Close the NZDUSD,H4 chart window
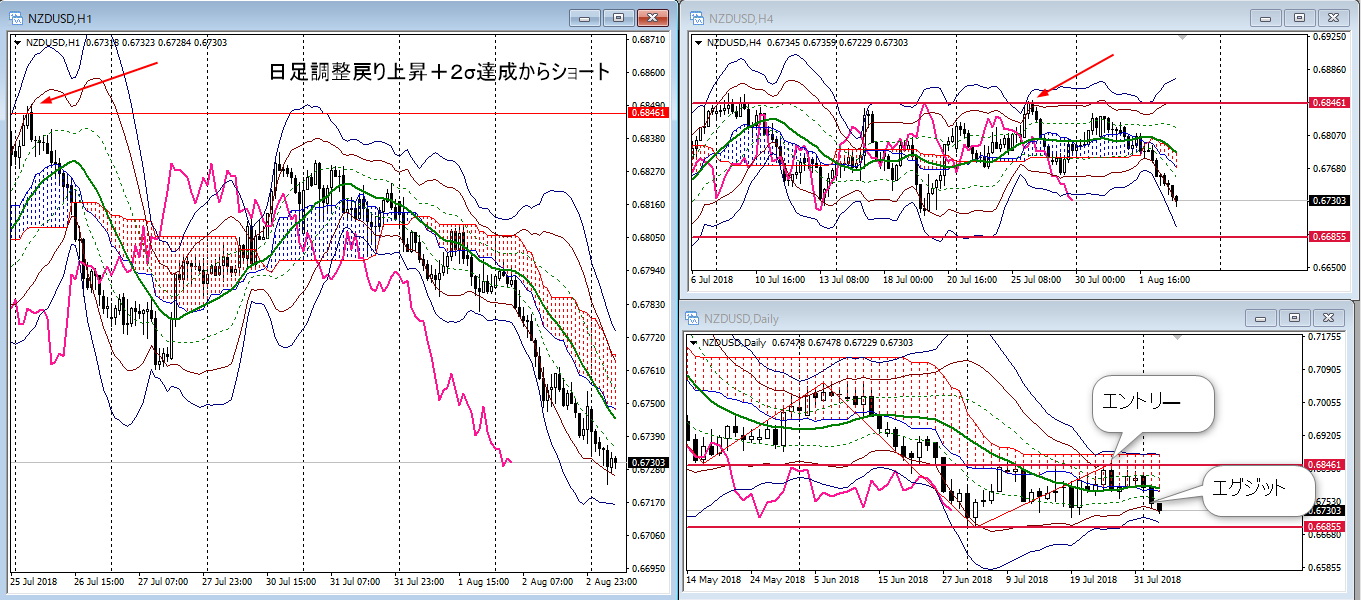The image size is (1362, 600). (x=1333, y=18)
